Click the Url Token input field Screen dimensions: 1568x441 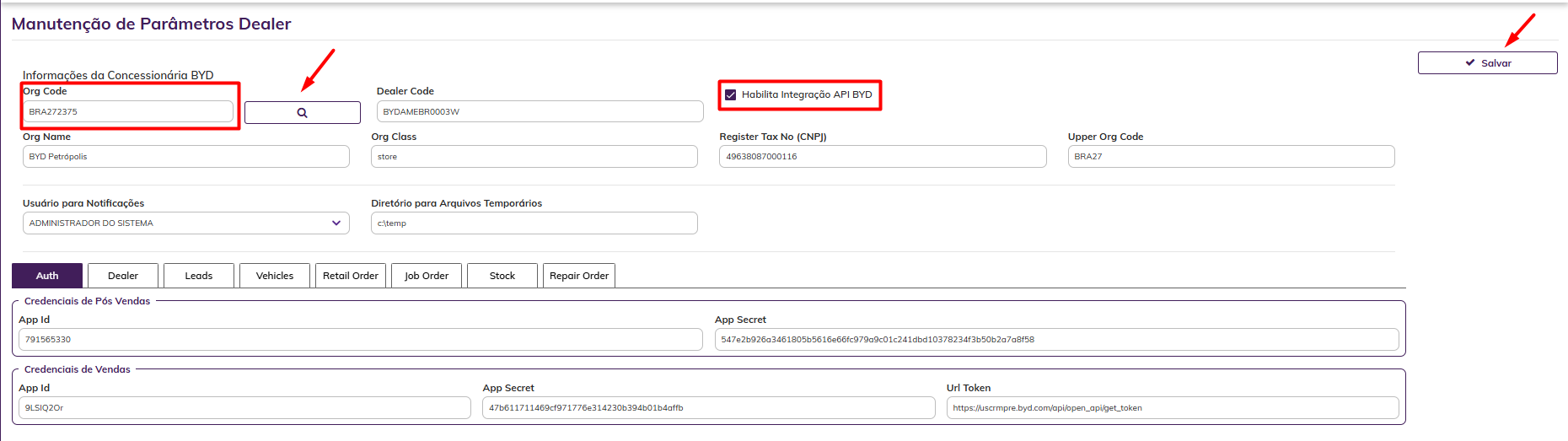pos(1173,408)
